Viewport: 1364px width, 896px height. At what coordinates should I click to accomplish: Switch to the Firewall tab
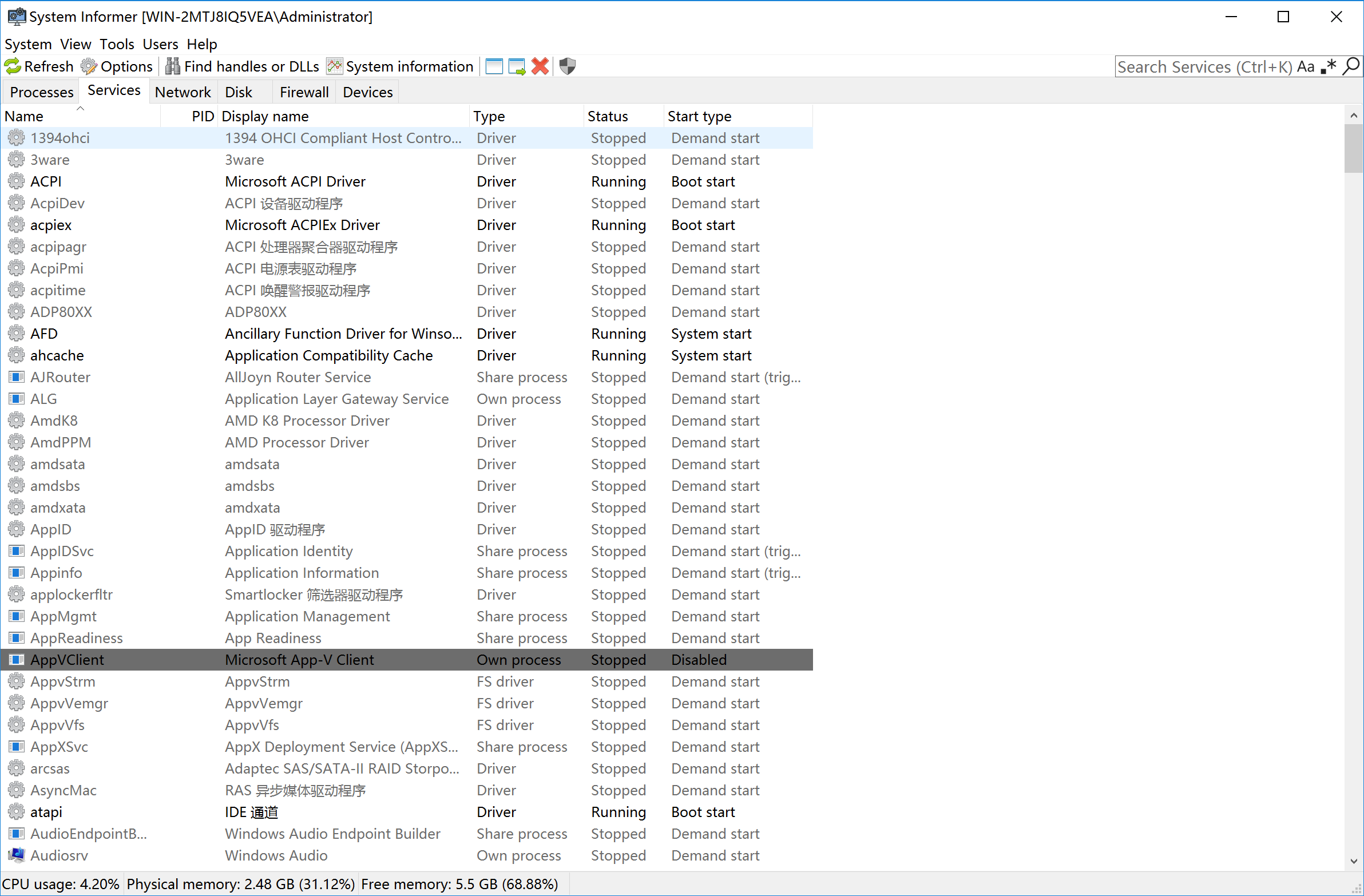304,92
